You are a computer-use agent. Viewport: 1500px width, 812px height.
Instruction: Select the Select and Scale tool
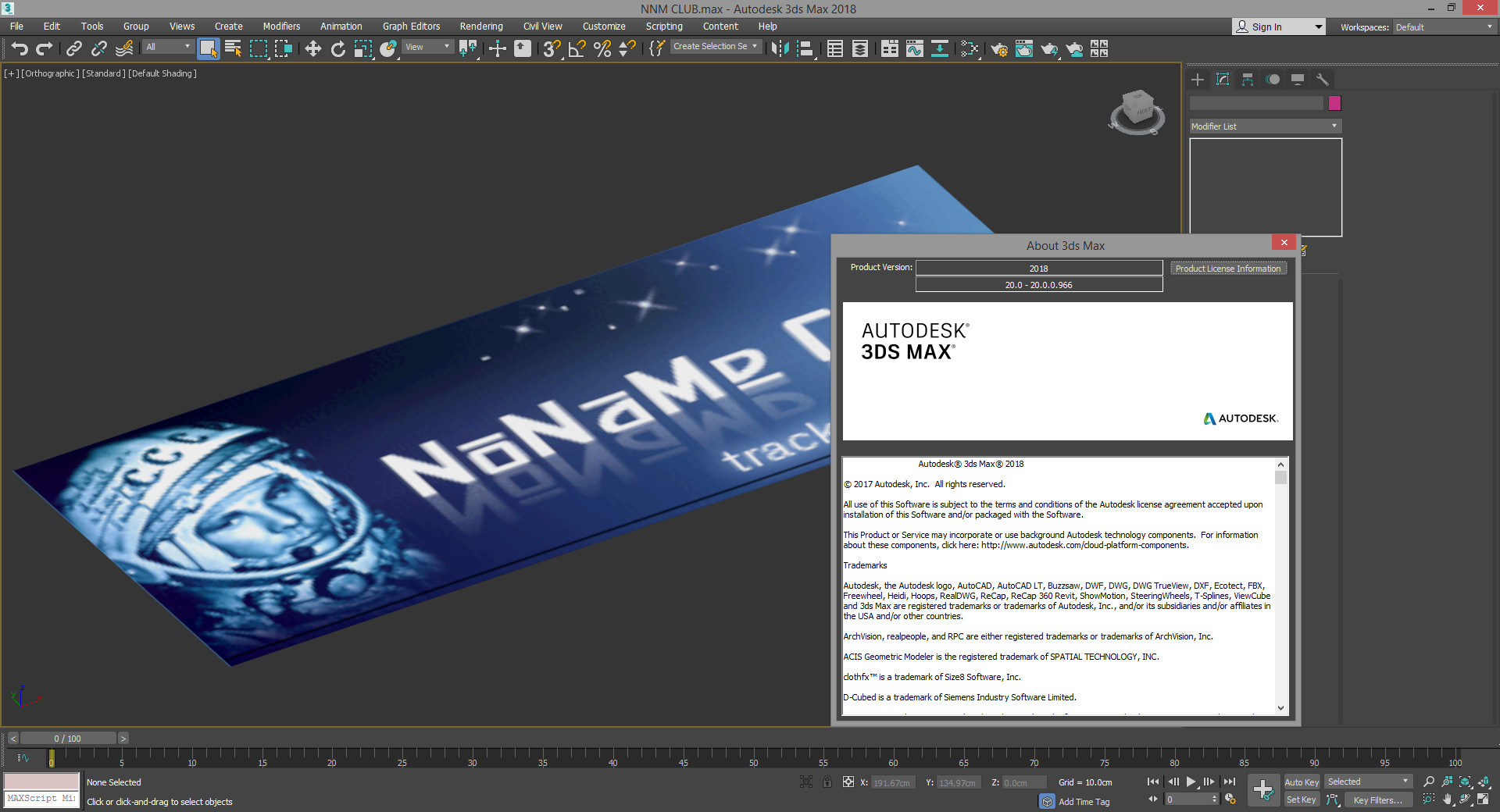pyautogui.click(x=363, y=48)
